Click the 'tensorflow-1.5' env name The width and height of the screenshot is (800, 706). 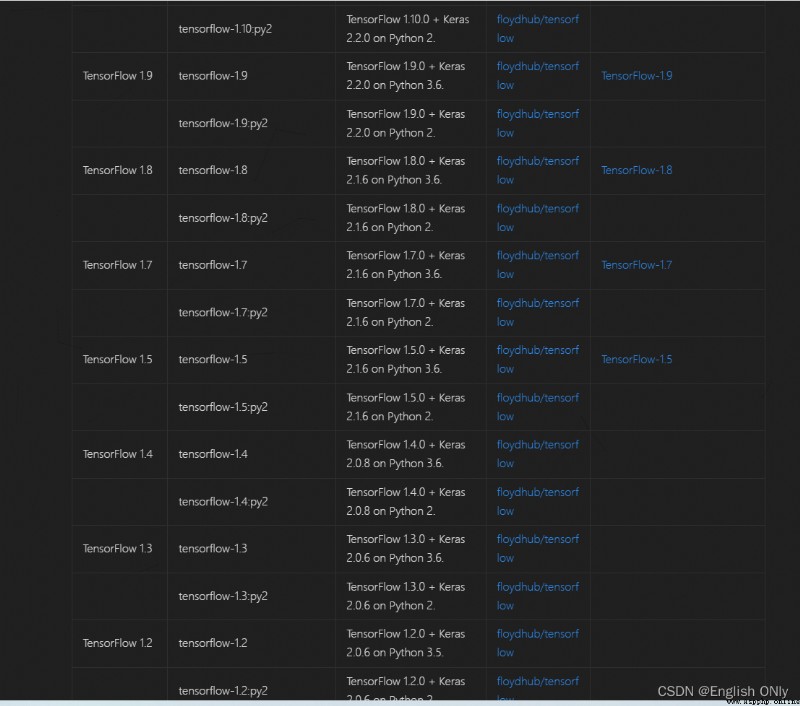point(213,360)
